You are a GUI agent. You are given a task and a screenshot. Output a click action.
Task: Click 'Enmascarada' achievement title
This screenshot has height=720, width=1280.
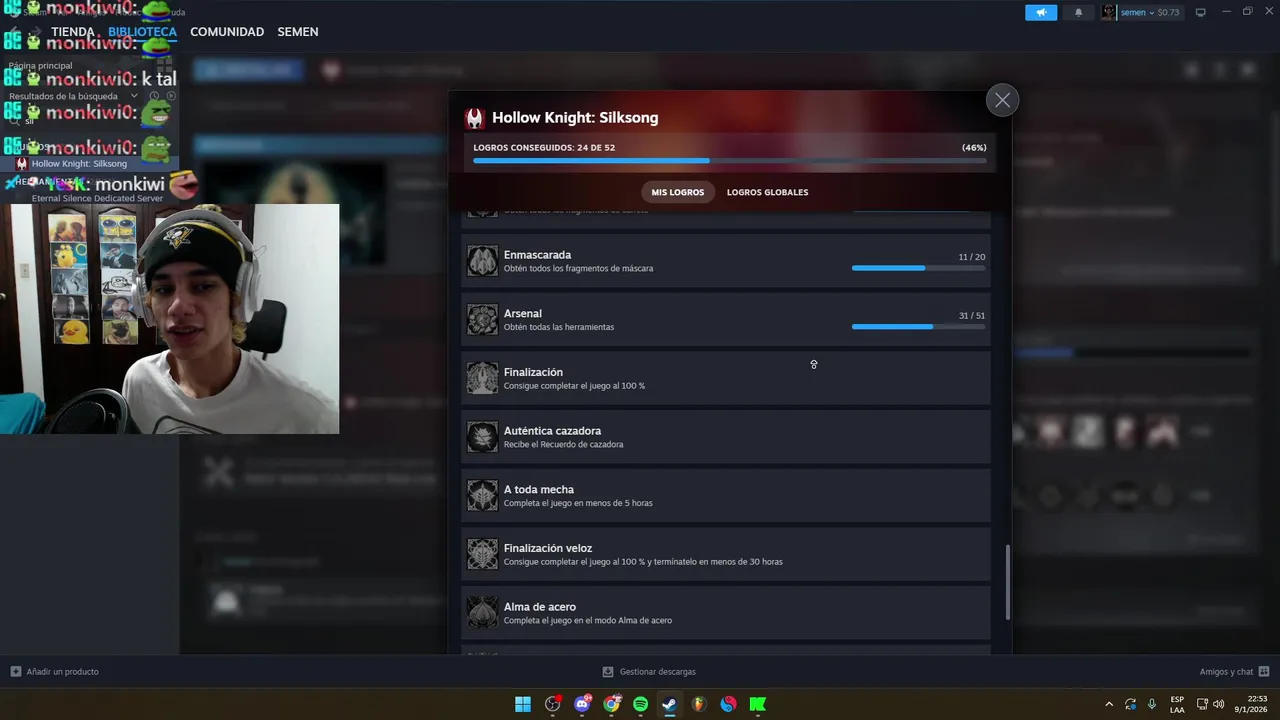point(537,255)
